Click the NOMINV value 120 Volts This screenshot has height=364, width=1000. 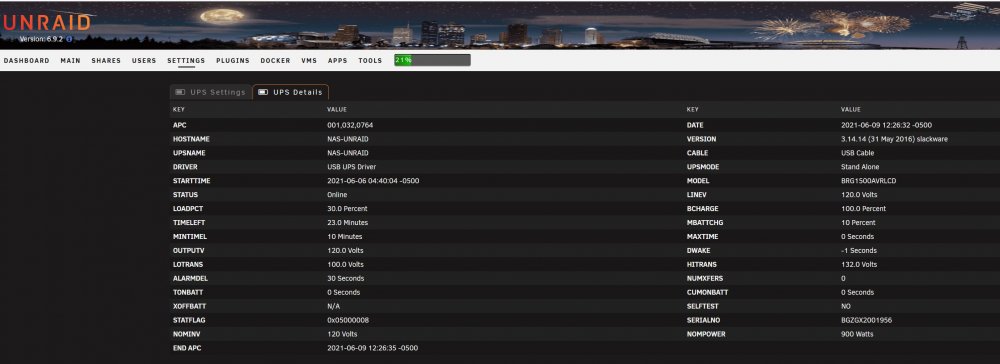tap(342, 334)
